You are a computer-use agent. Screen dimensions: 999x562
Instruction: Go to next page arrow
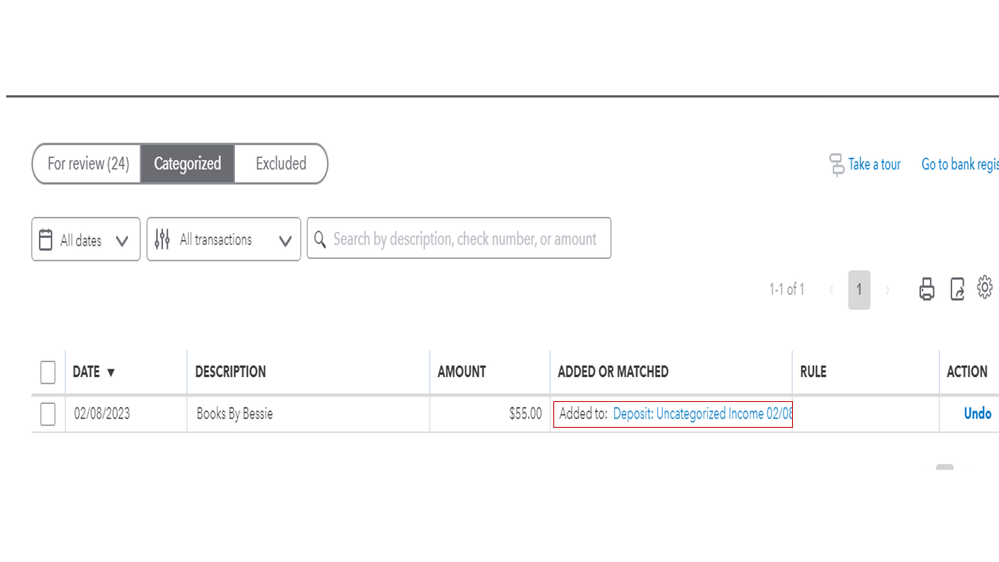pyautogui.click(x=887, y=290)
